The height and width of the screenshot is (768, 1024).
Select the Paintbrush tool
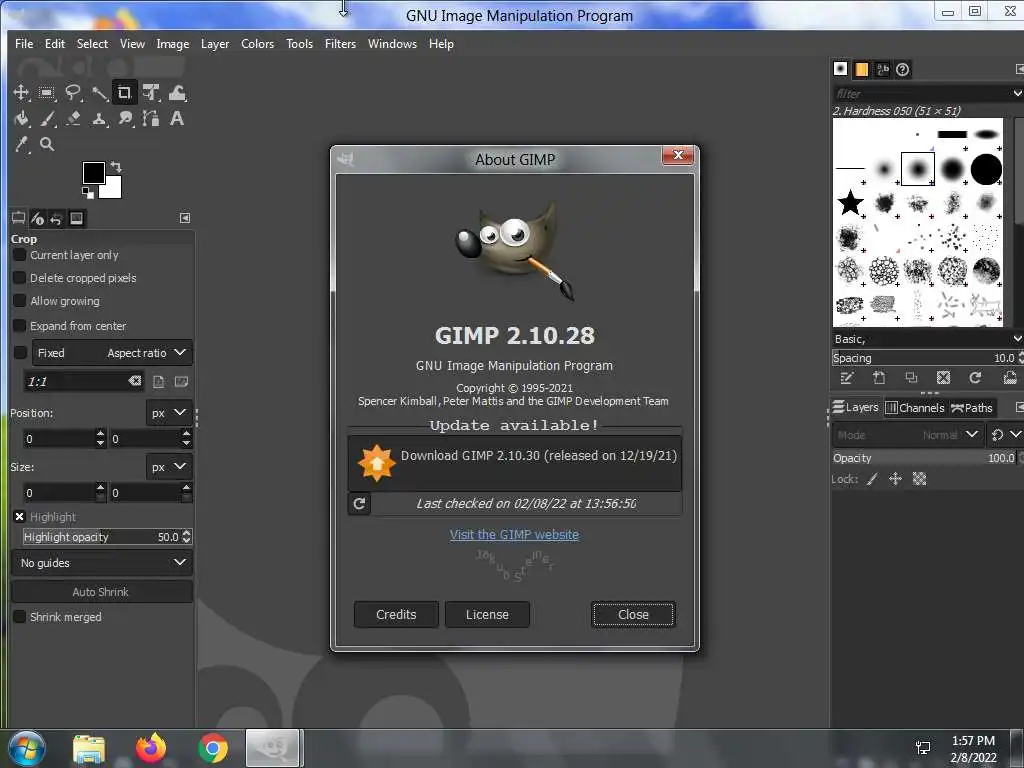(47, 118)
